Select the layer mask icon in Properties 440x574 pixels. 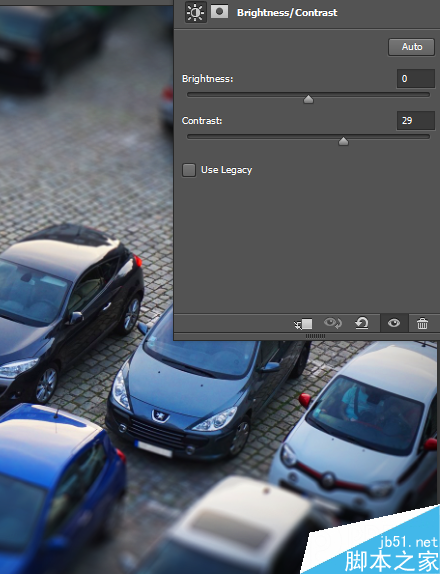(220, 12)
